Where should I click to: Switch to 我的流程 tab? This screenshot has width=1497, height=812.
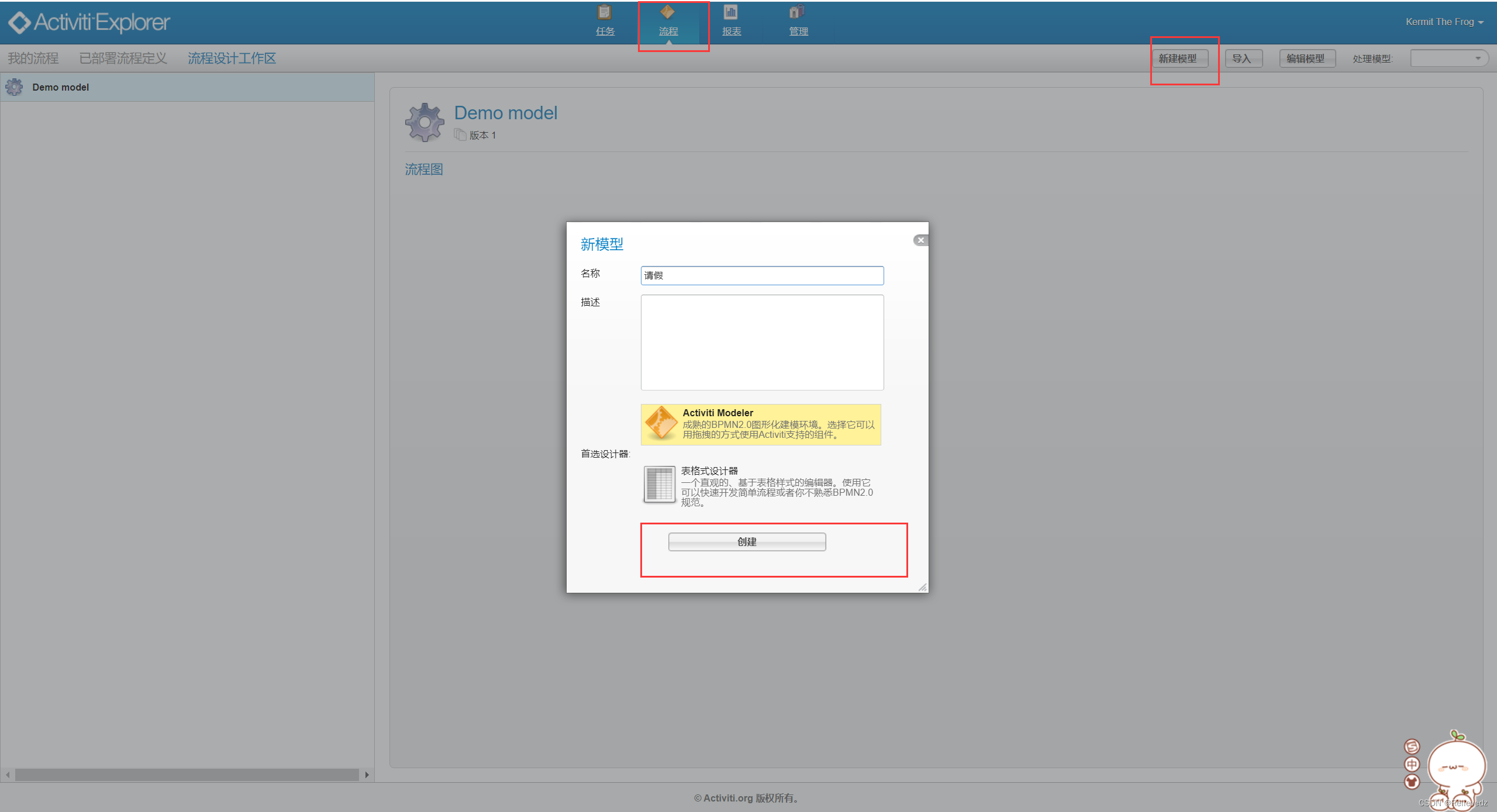click(33, 58)
